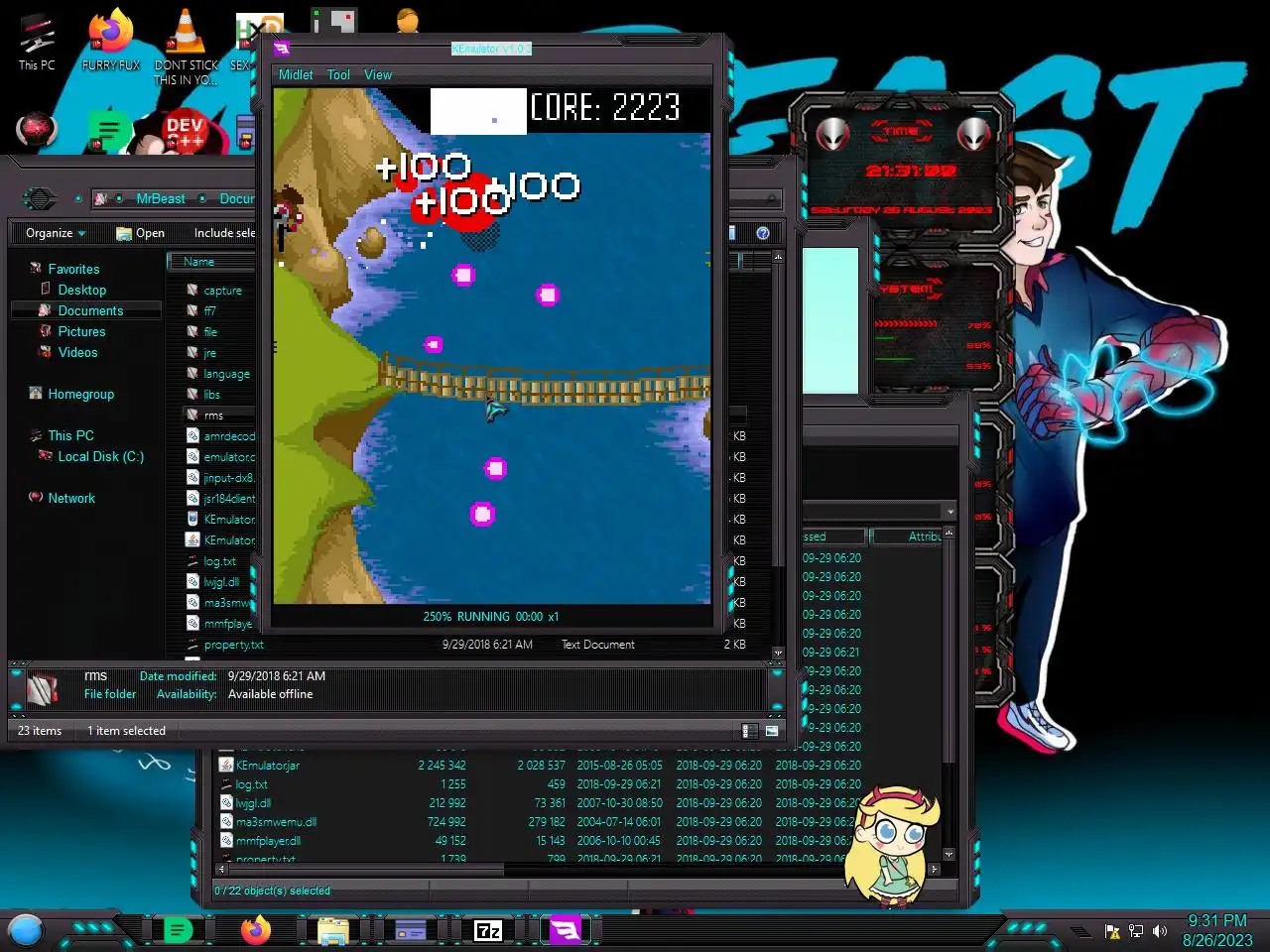
Task: Select log.txt in Explorer list
Action: [x=219, y=561]
